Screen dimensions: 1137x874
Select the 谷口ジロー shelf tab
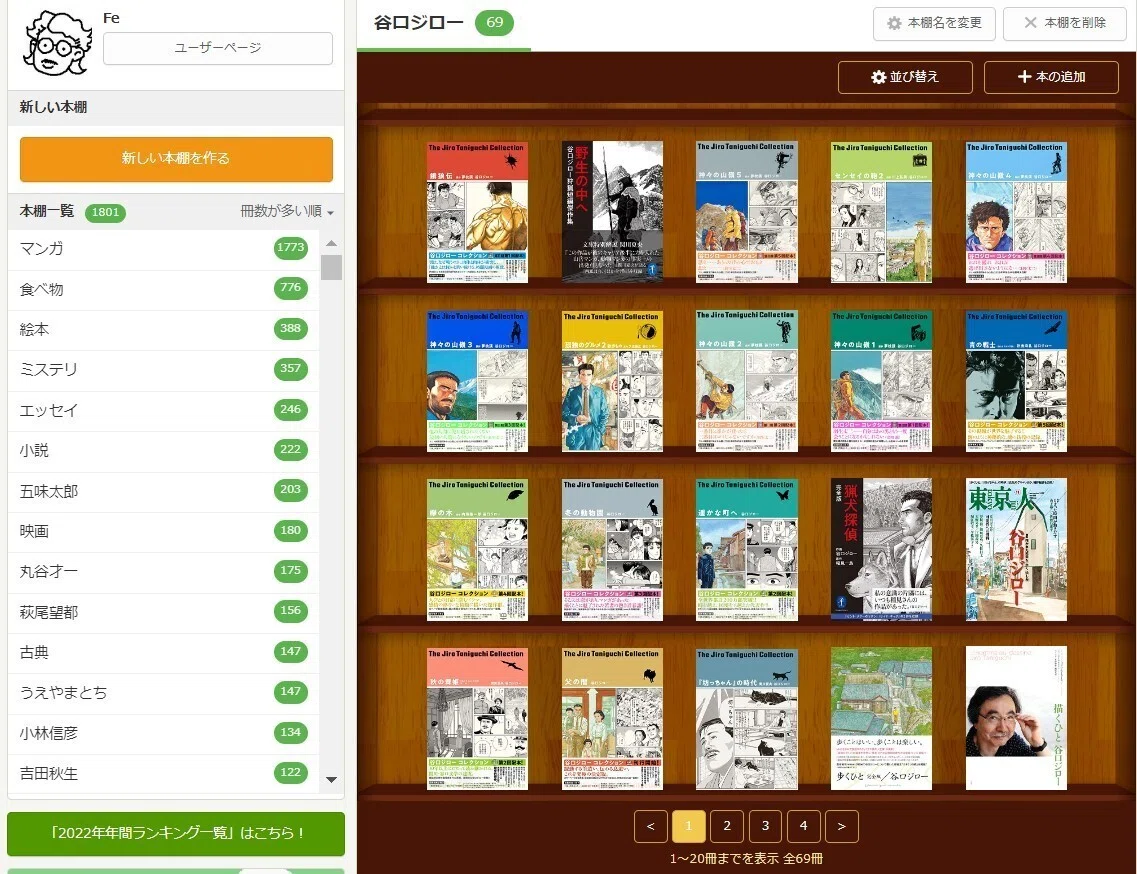point(444,23)
